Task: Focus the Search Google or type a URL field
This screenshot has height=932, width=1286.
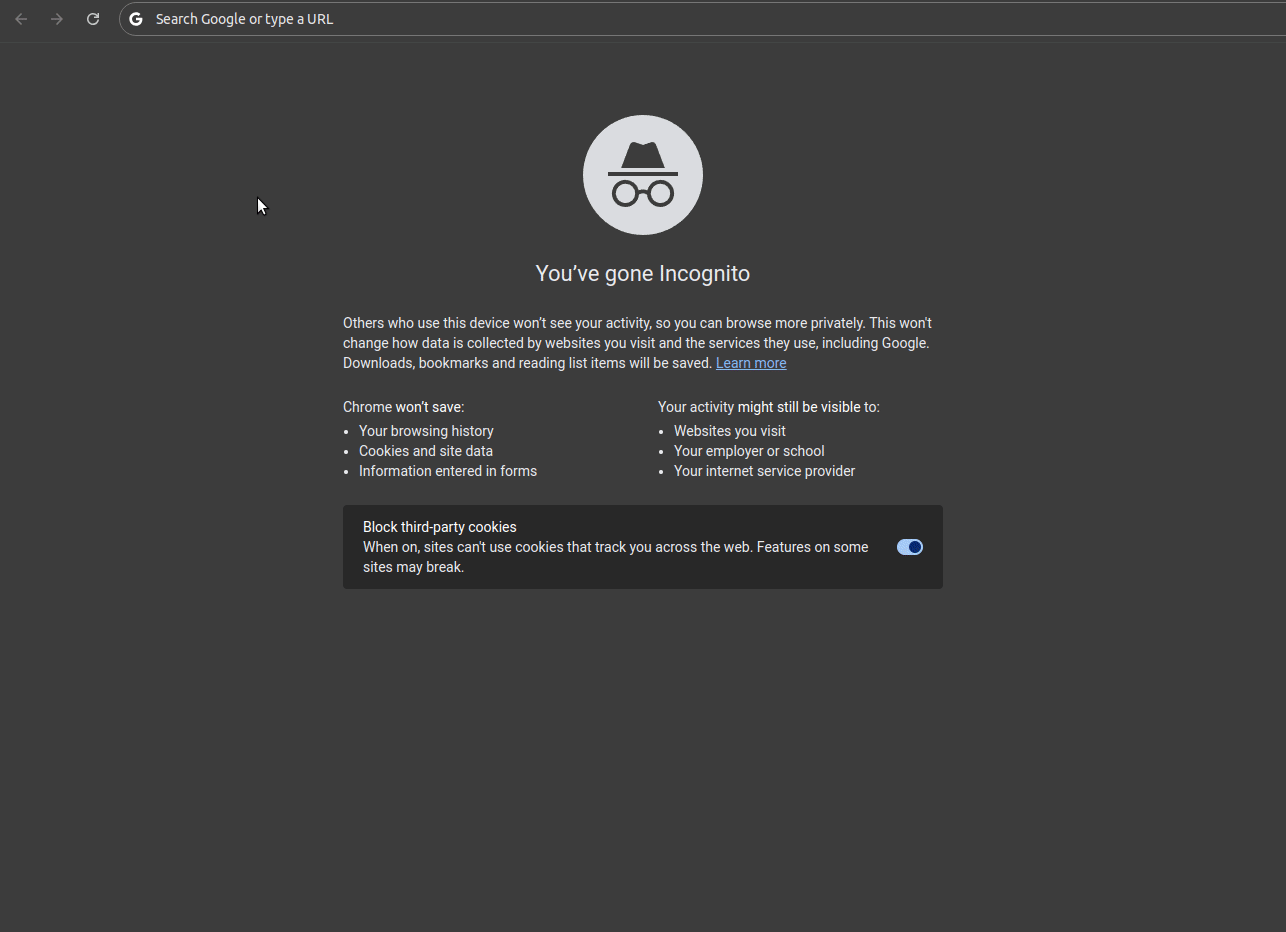Action: tap(702, 19)
